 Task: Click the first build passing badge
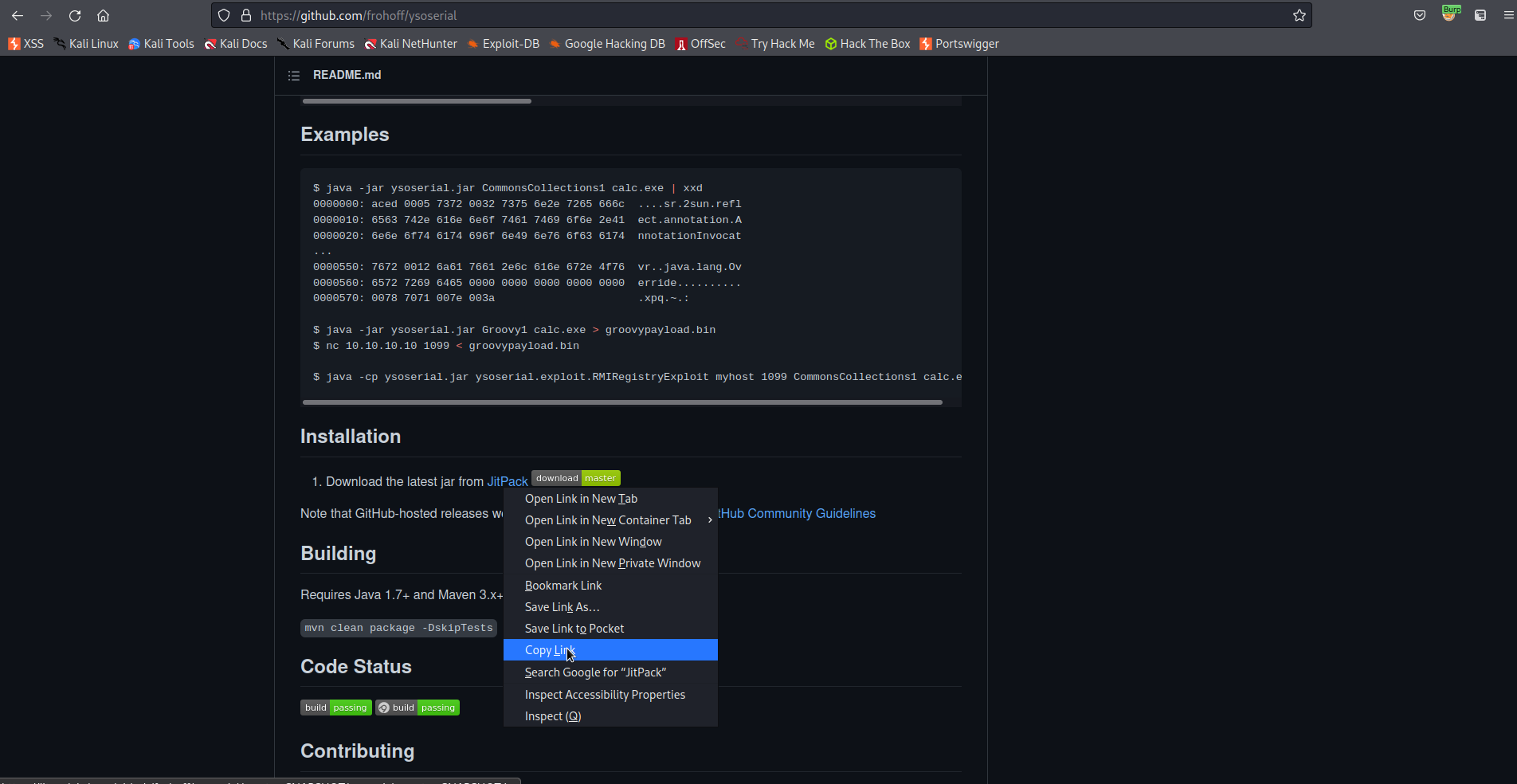point(336,708)
